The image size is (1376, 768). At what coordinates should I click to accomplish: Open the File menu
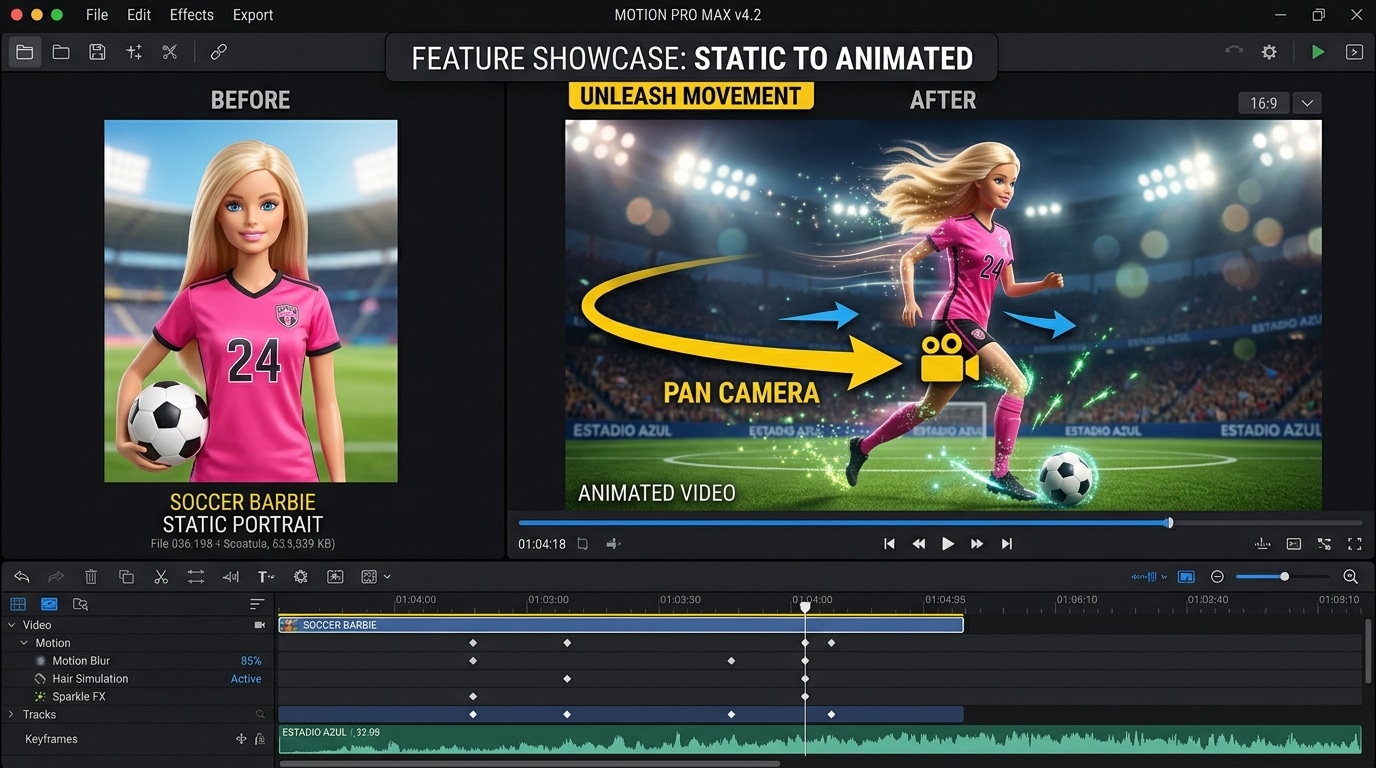[x=97, y=15]
